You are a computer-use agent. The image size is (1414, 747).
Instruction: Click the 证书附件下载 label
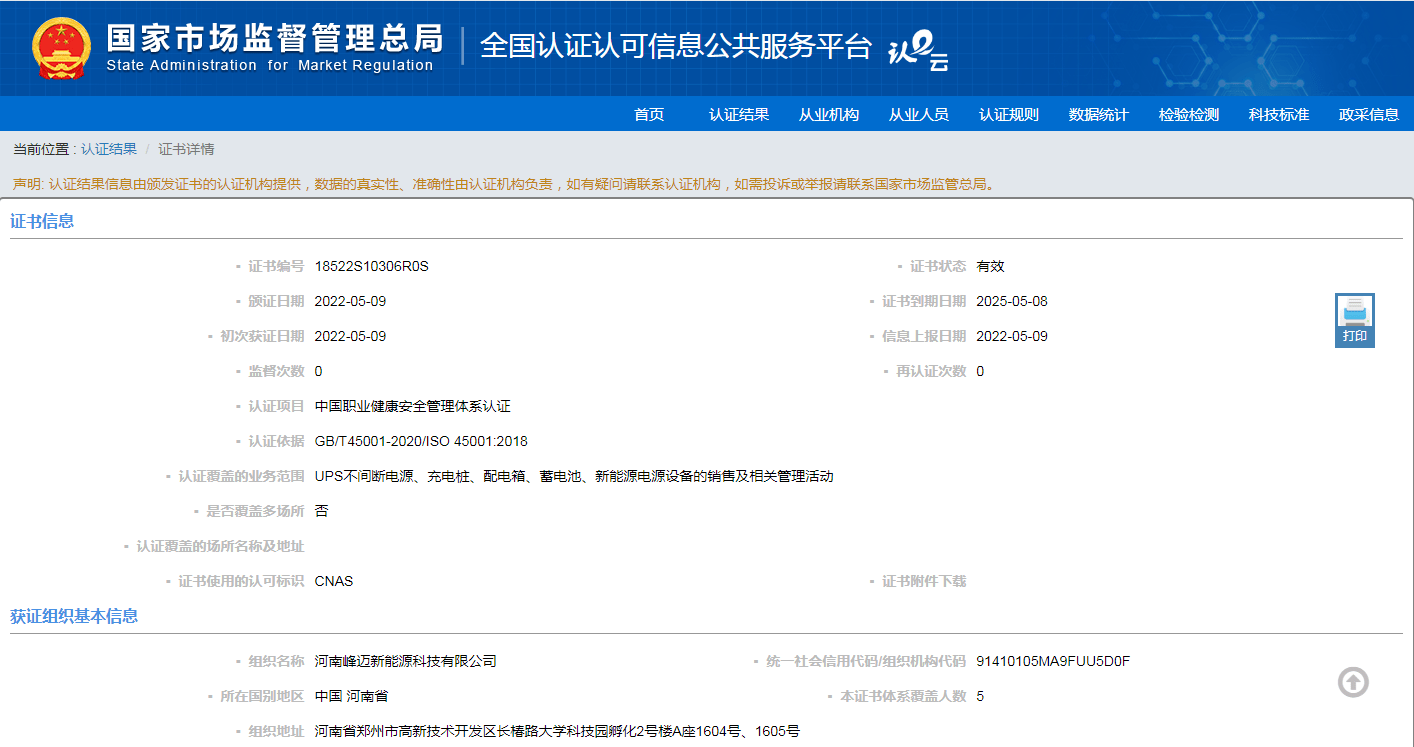coord(924,581)
